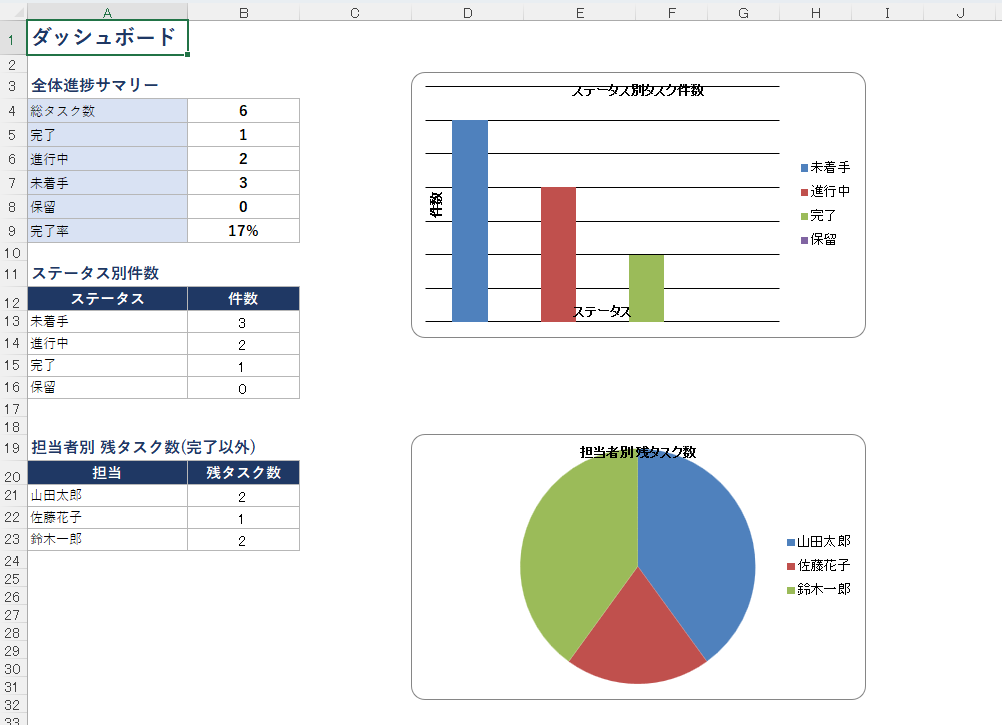This screenshot has width=1002, height=725.
Task: Click the 完了 legend entry in bar chart
Action: [818, 216]
